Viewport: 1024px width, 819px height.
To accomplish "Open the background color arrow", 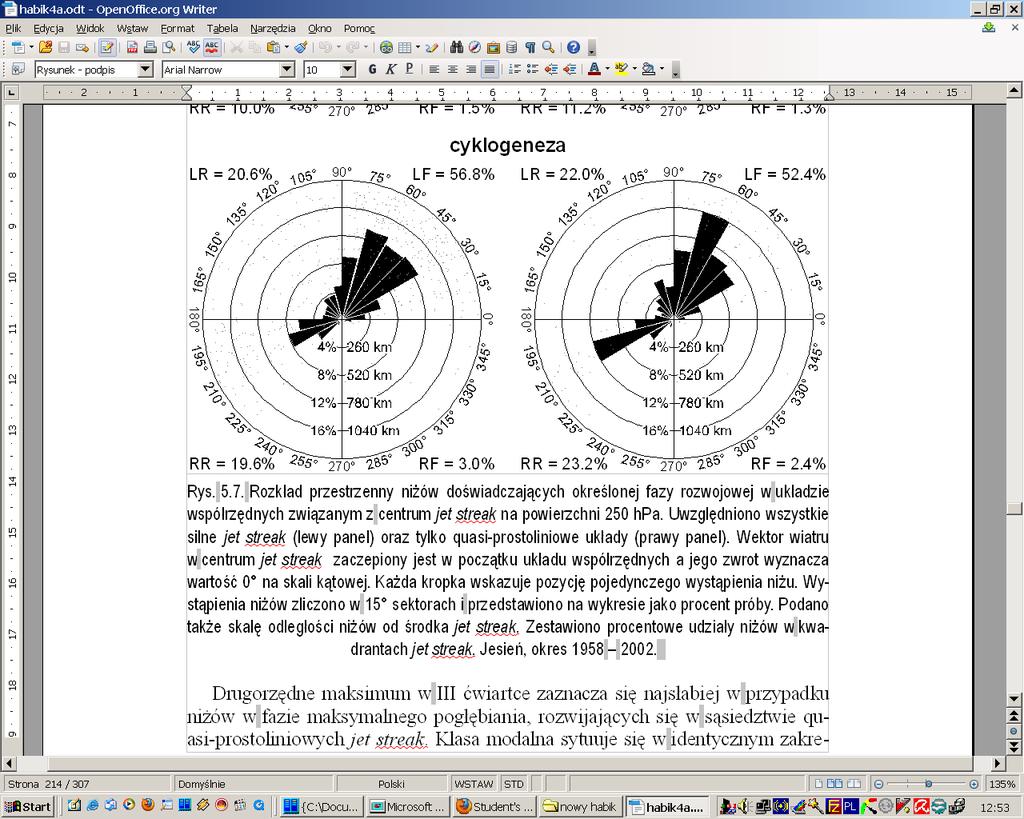I will coord(662,69).
